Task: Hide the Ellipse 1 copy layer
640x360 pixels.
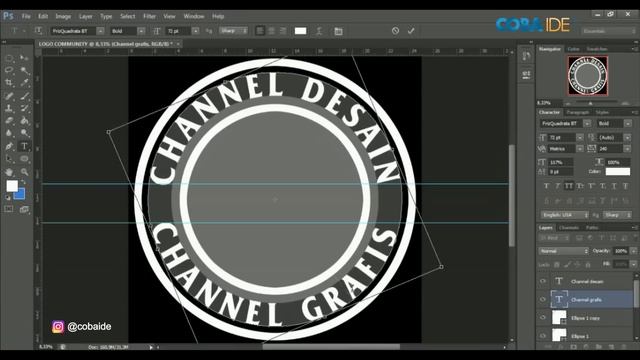Action: point(543,318)
